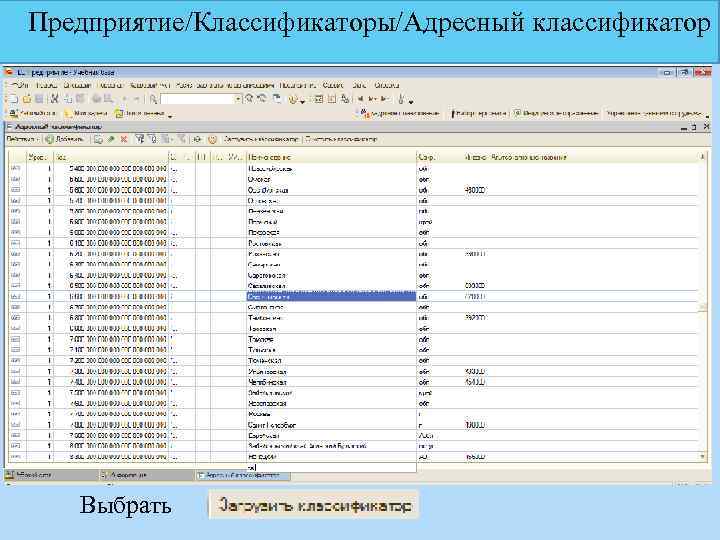Click Очистить классификатор in the list toolbar
The image size is (720, 540).
[x=341, y=139]
